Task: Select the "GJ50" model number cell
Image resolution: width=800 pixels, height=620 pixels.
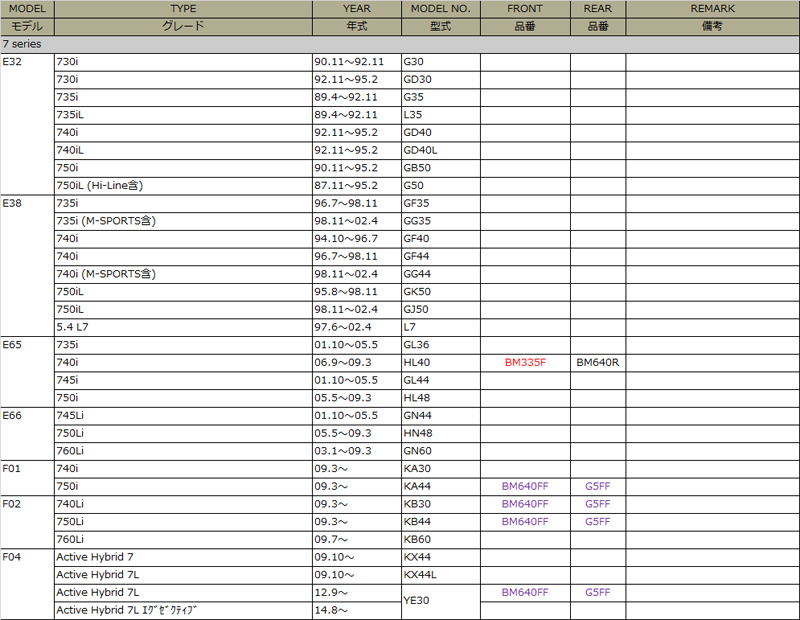Action: coord(441,309)
